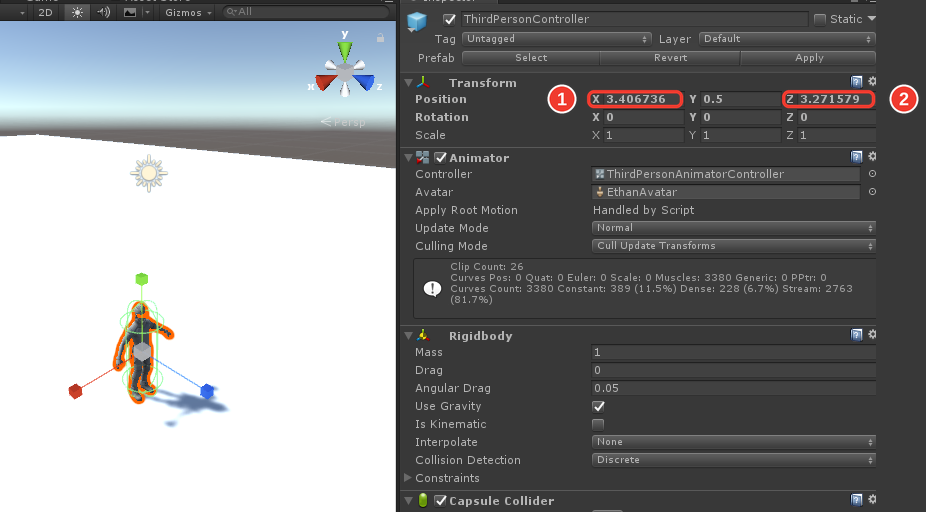This screenshot has height=512, width=926.
Task: Click the green Y scale handle cube
Action: point(142,279)
